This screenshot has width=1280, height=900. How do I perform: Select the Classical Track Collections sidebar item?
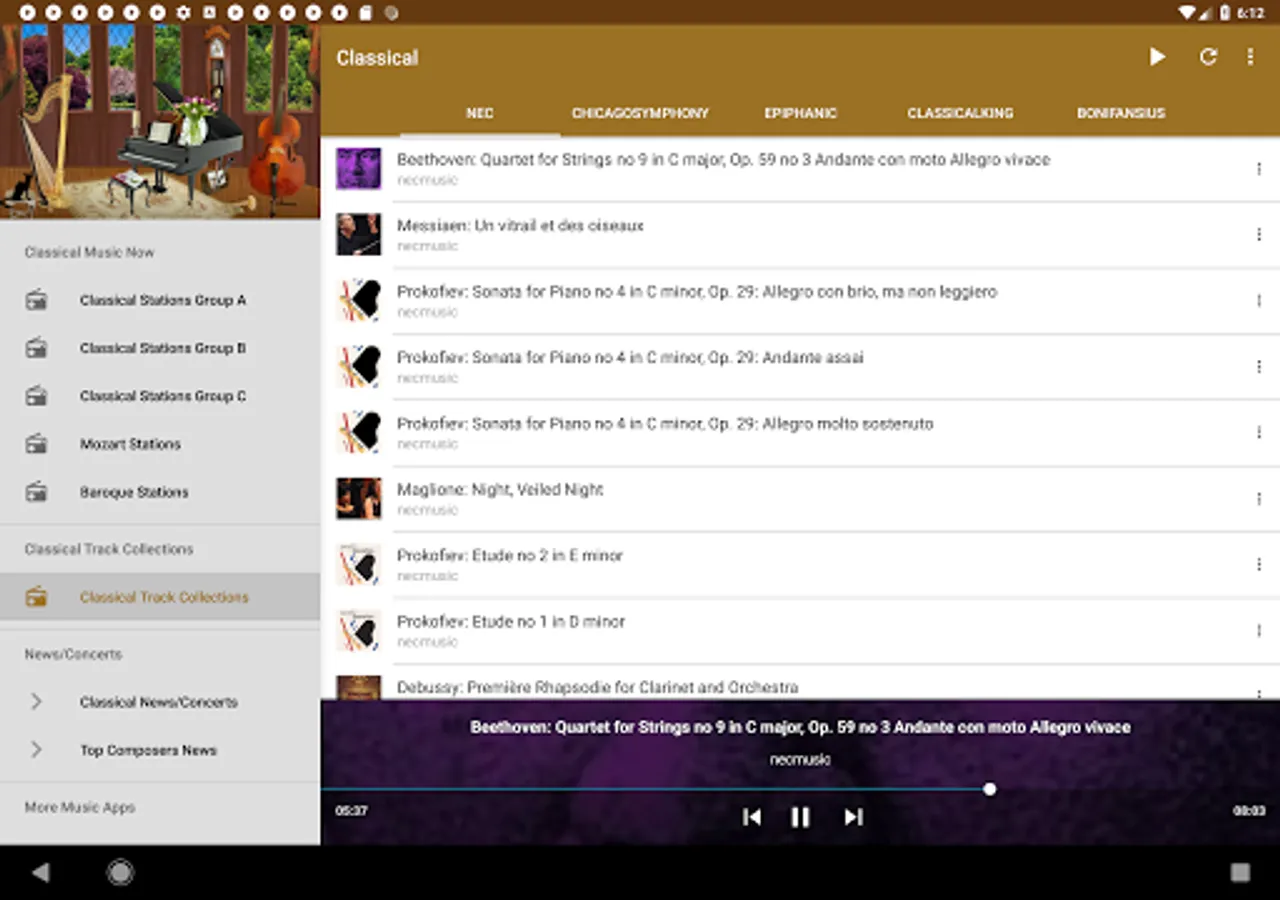coord(160,597)
